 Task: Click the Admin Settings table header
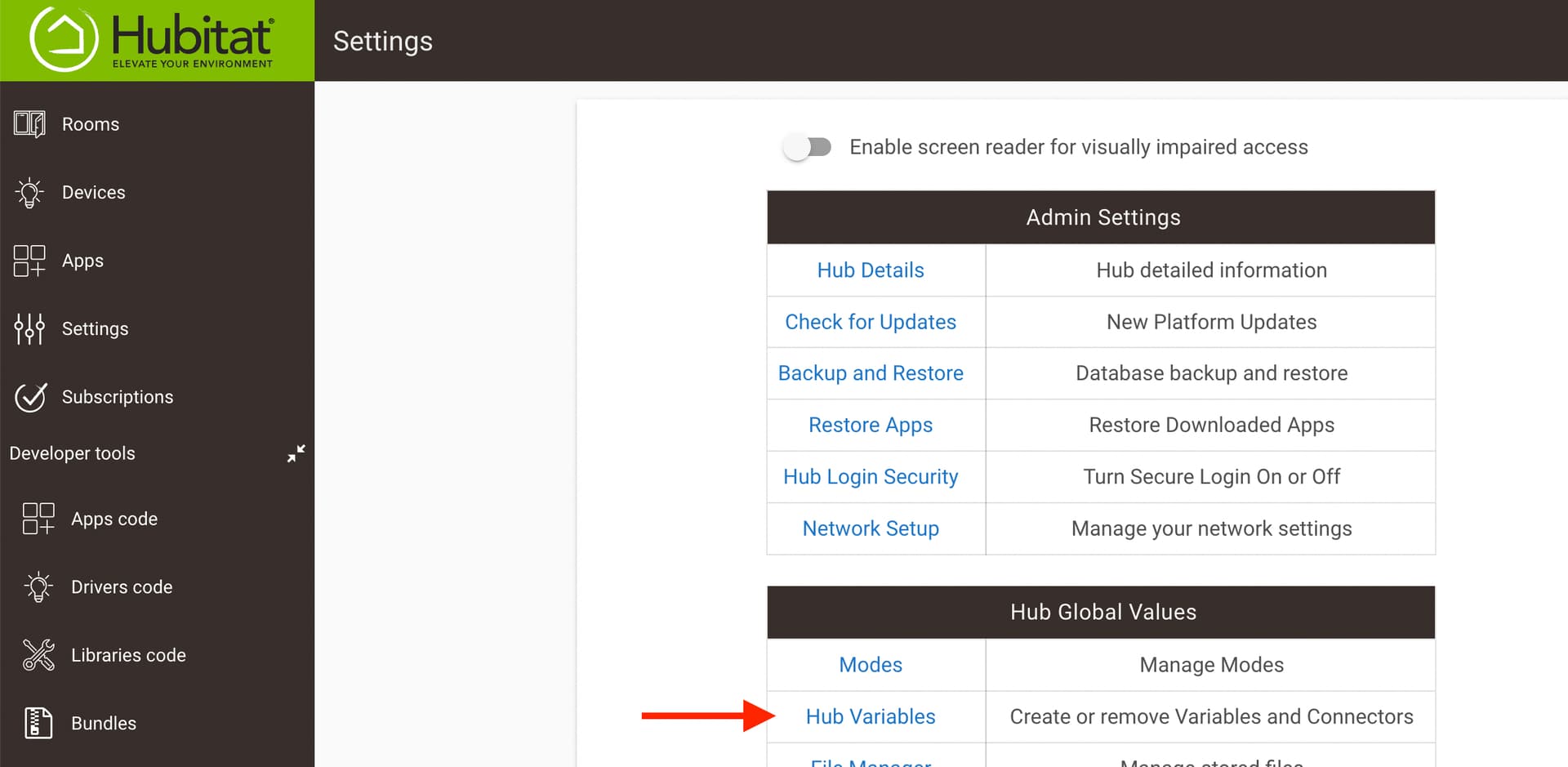coord(1101,217)
